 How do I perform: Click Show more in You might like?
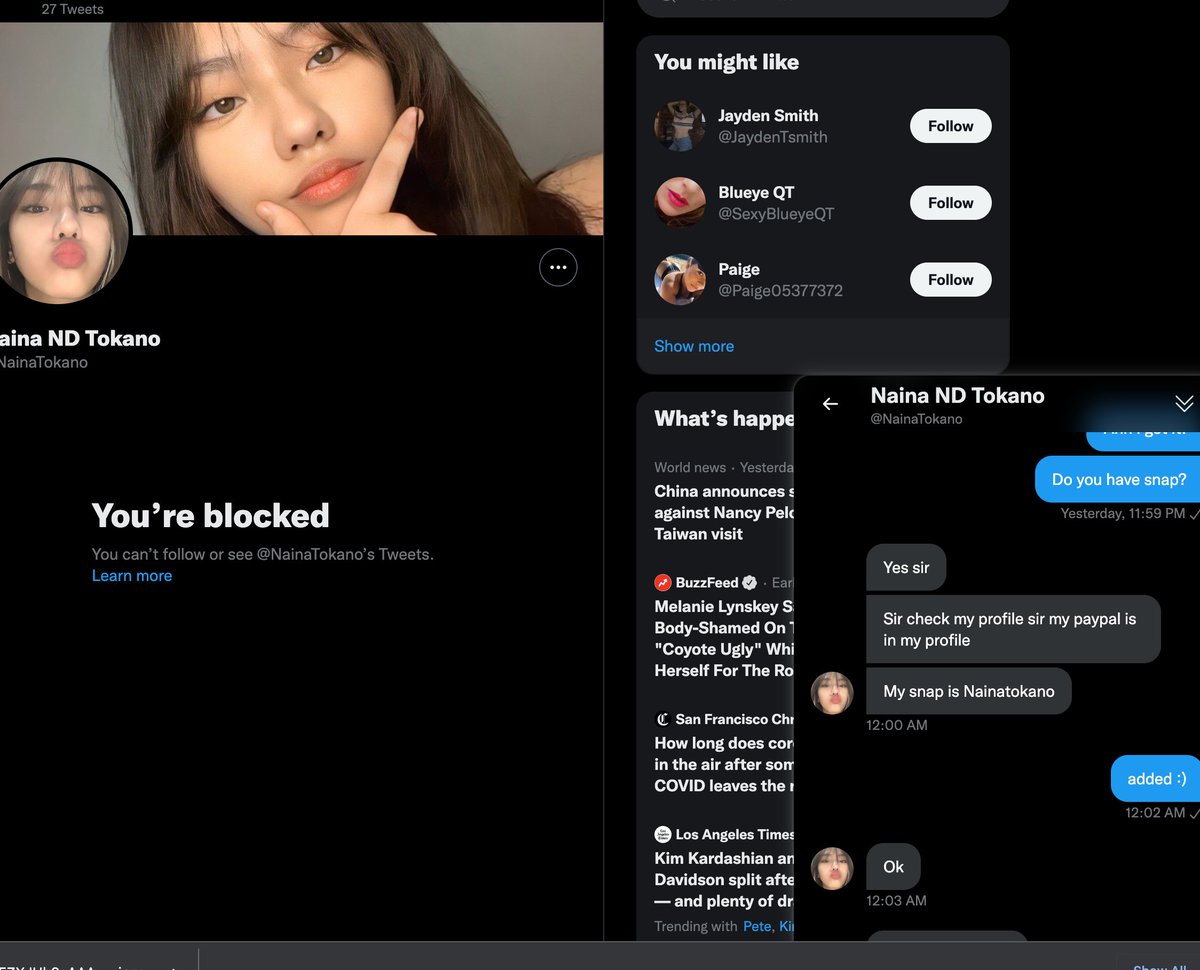click(x=694, y=346)
